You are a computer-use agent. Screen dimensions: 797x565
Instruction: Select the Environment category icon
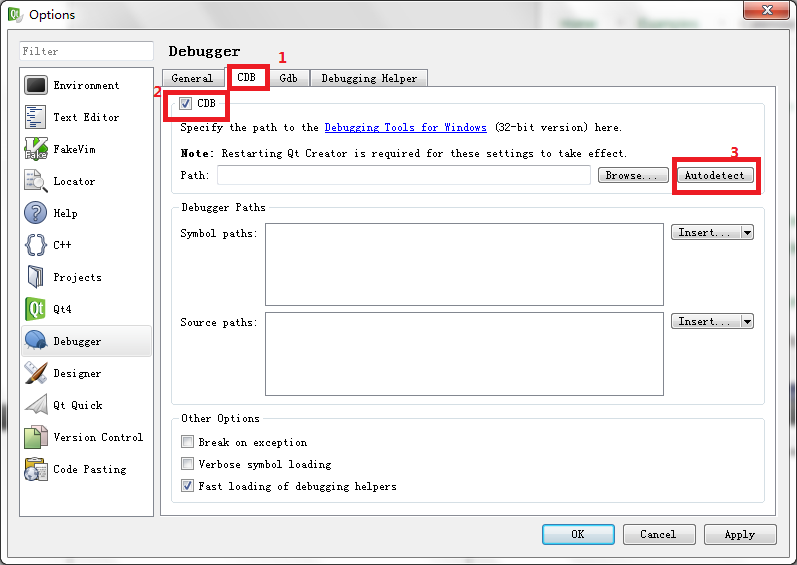[36, 86]
